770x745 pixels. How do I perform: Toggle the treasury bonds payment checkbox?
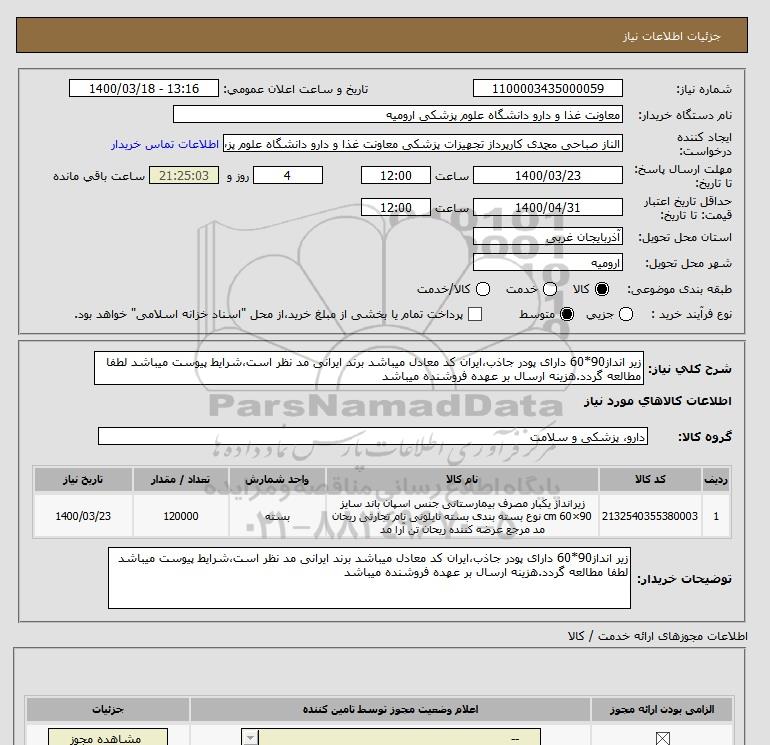pos(475,314)
